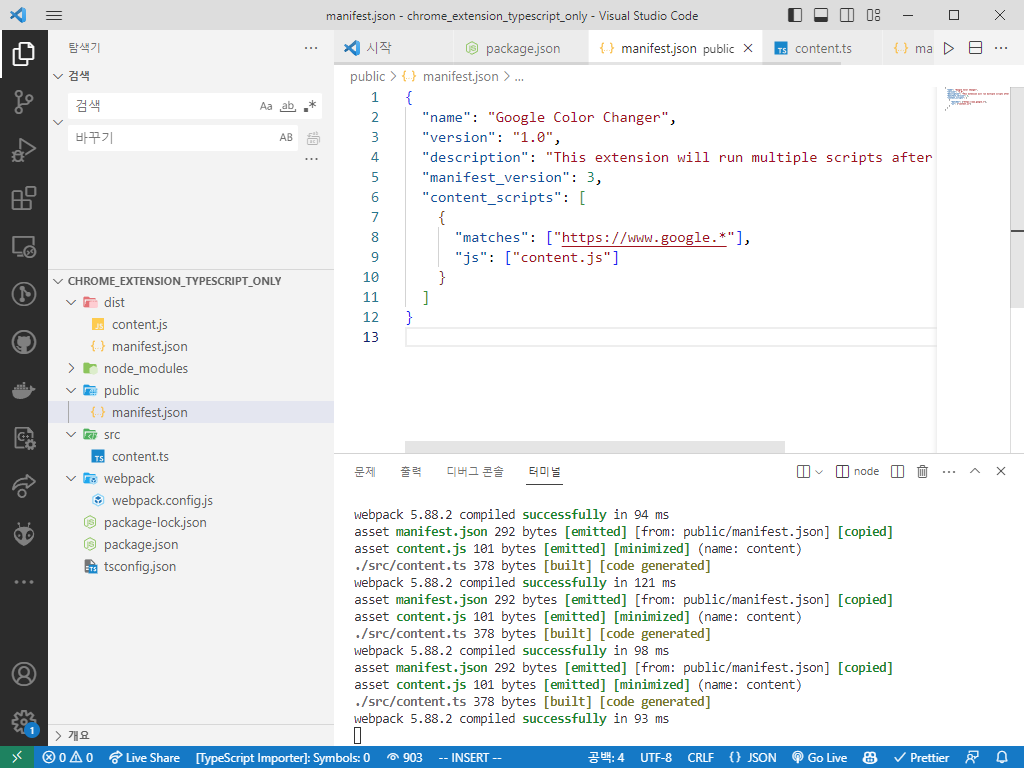The width and height of the screenshot is (1024, 768).
Task: Expand the node_modules folder
Action: 71,368
